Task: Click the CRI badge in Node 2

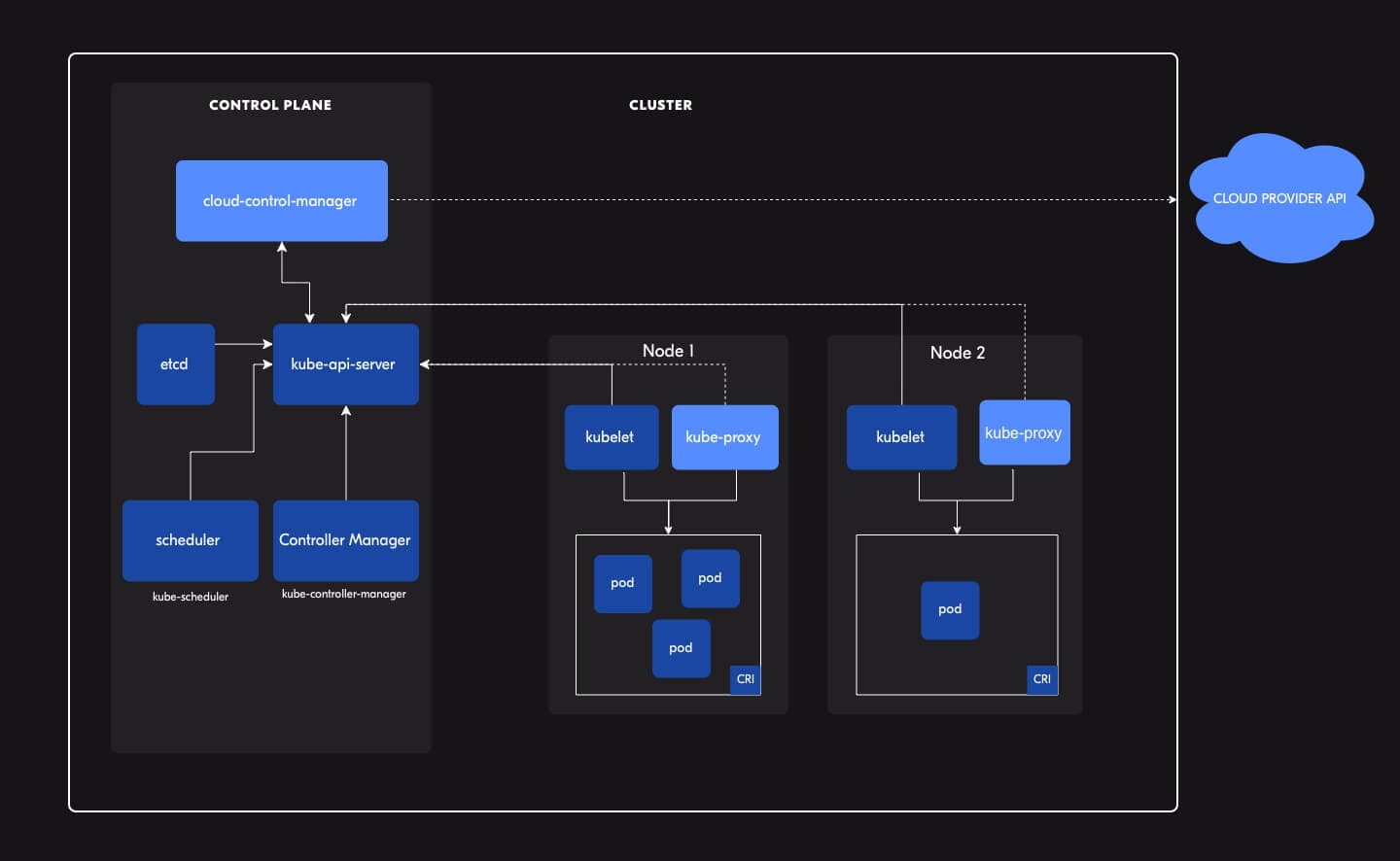Action: 1041,679
